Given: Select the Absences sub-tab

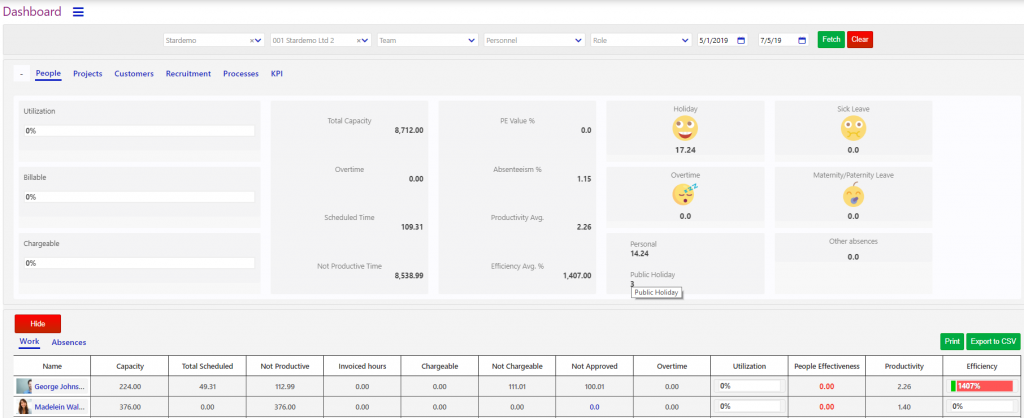Looking at the screenshot, I should click(x=69, y=342).
